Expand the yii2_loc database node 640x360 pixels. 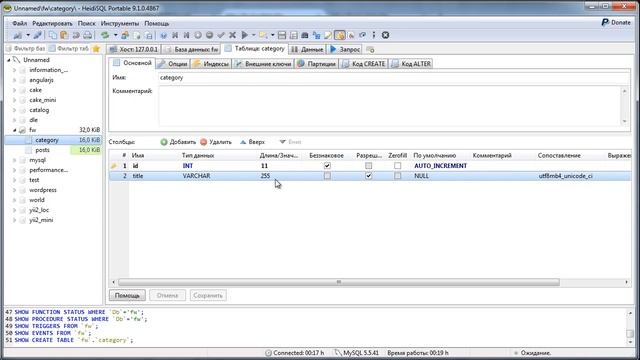(x=15, y=210)
